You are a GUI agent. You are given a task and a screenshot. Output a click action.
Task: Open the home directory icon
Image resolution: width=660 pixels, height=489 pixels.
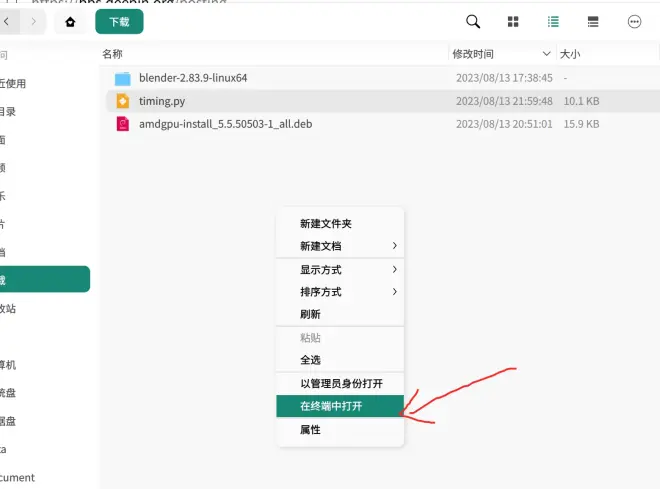(x=70, y=21)
